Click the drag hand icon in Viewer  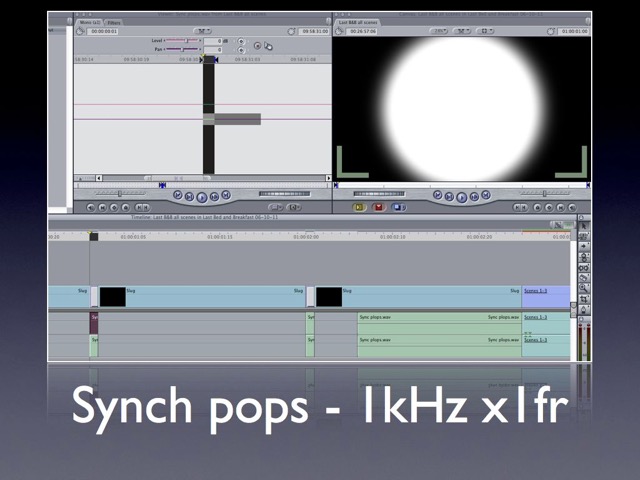coord(268,46)
